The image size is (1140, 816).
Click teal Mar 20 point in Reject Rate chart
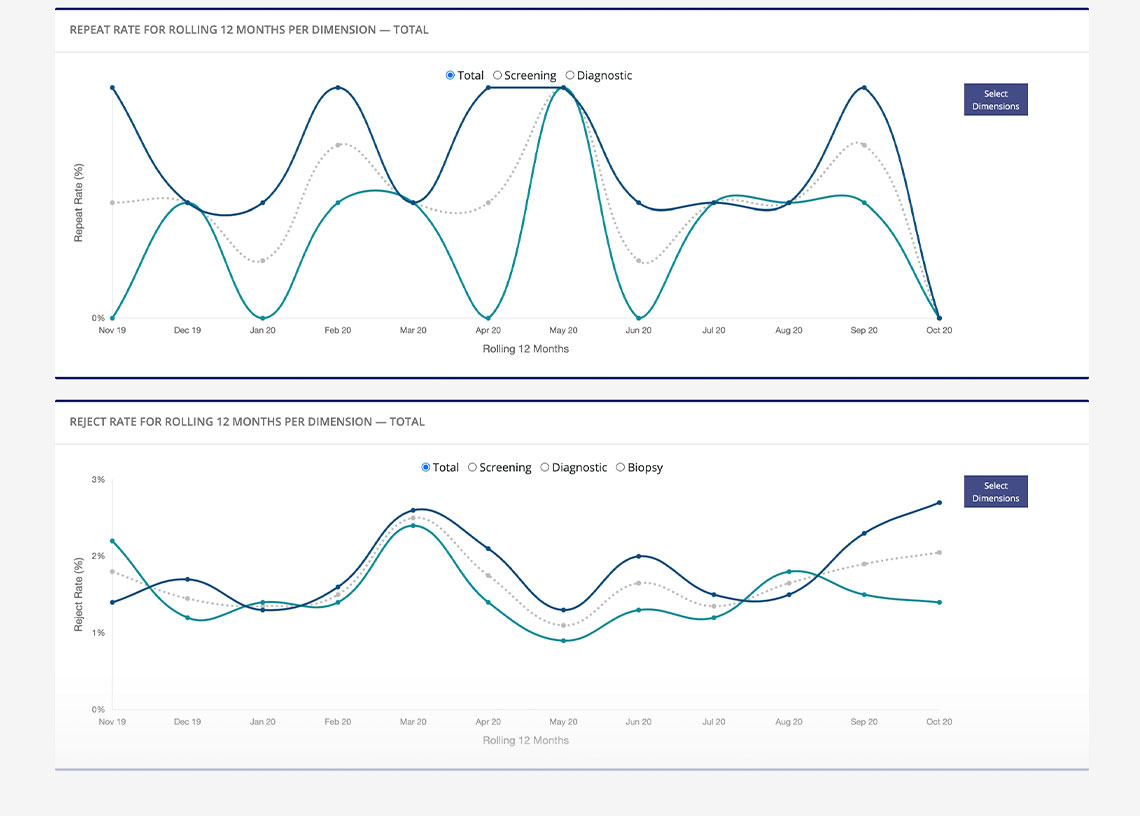tap(413, 525)
